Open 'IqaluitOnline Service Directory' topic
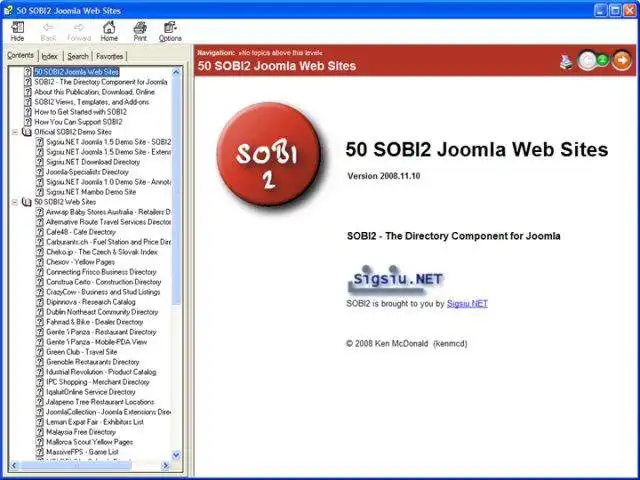 (91, 392)
